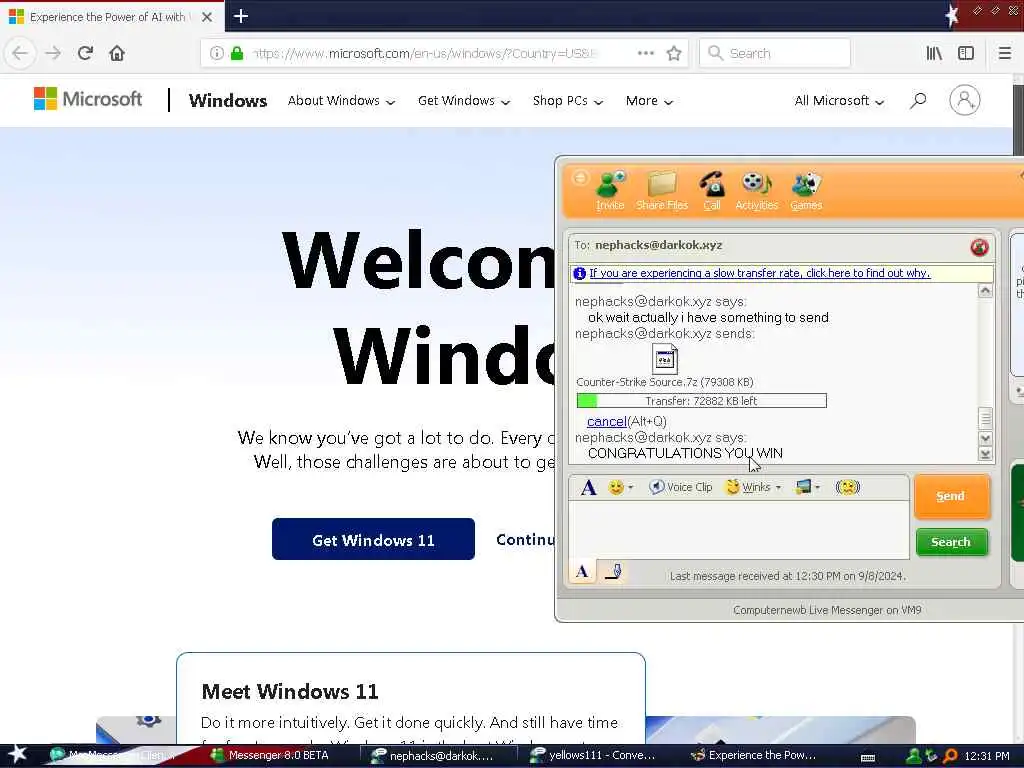Click the Microsoft logo
The height and width of the screenshot is (768, 1024).
click(x=88, y=99)
